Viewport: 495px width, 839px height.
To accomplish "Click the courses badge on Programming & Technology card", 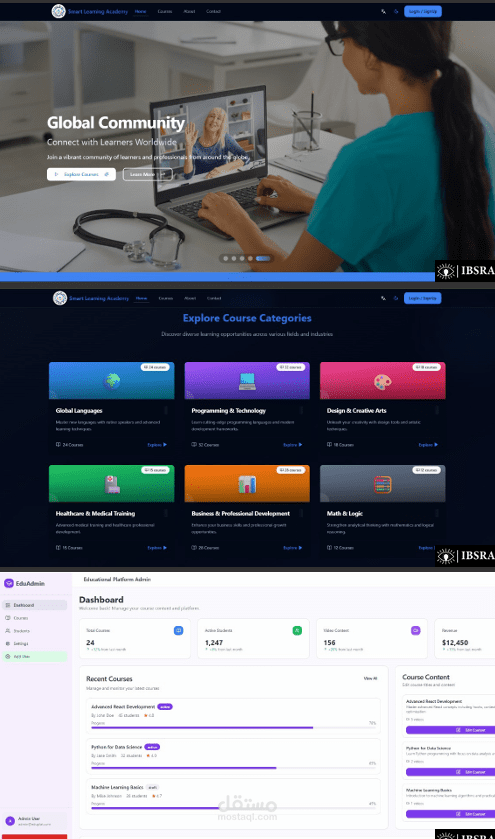I will coord(291,368).
